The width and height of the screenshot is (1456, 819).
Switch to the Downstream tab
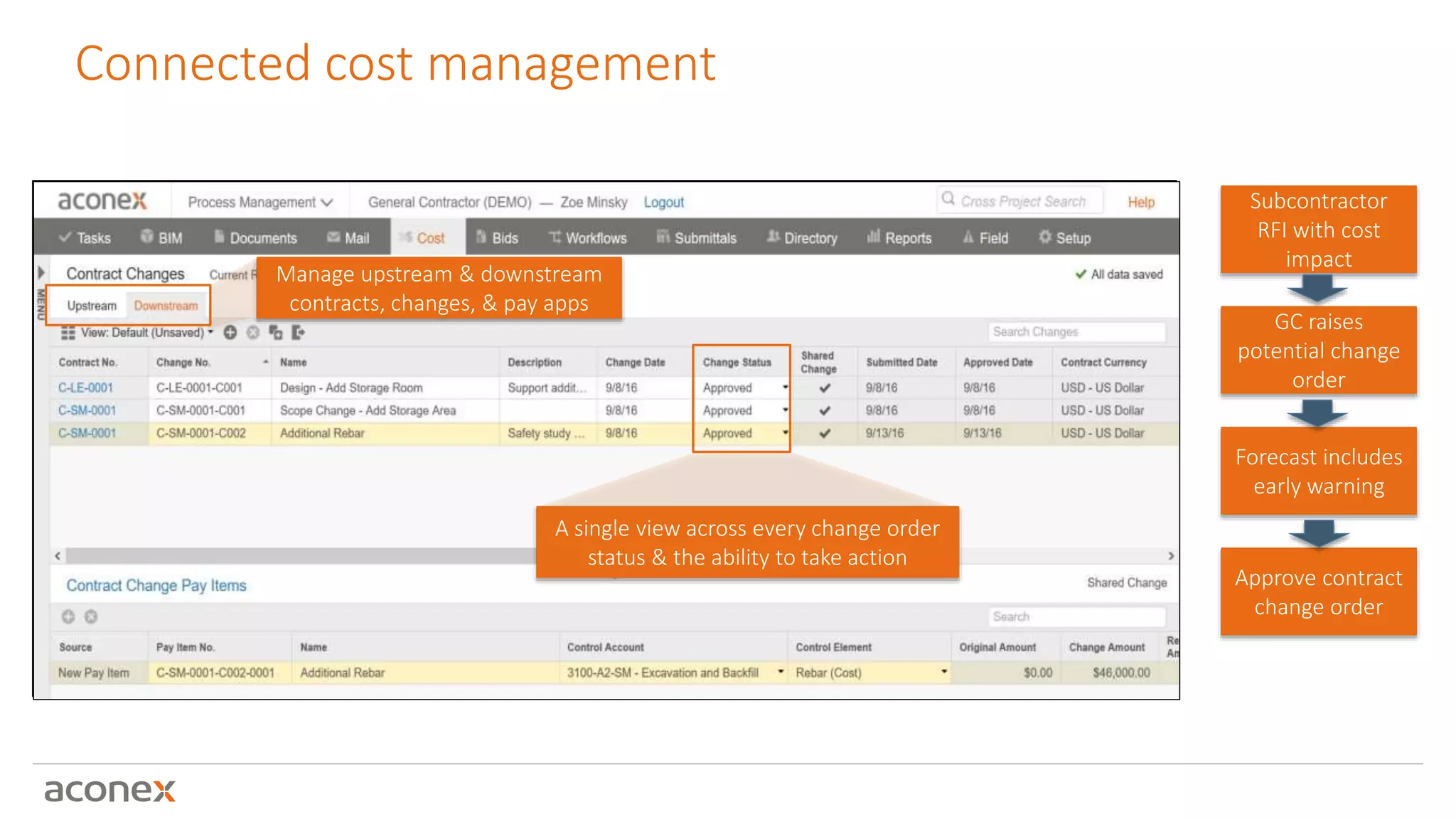click(166, 305)
